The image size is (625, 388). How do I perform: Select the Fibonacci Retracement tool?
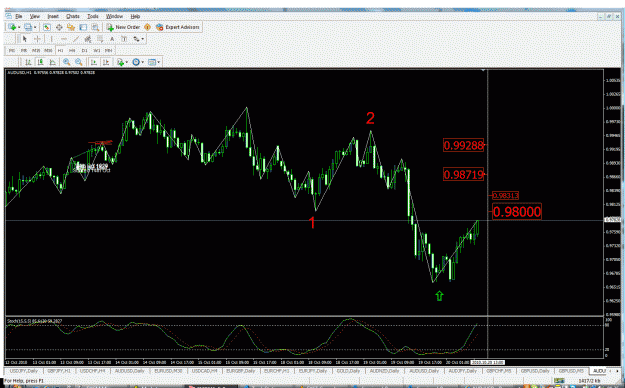pyautogui.click(x=100, y=39)
